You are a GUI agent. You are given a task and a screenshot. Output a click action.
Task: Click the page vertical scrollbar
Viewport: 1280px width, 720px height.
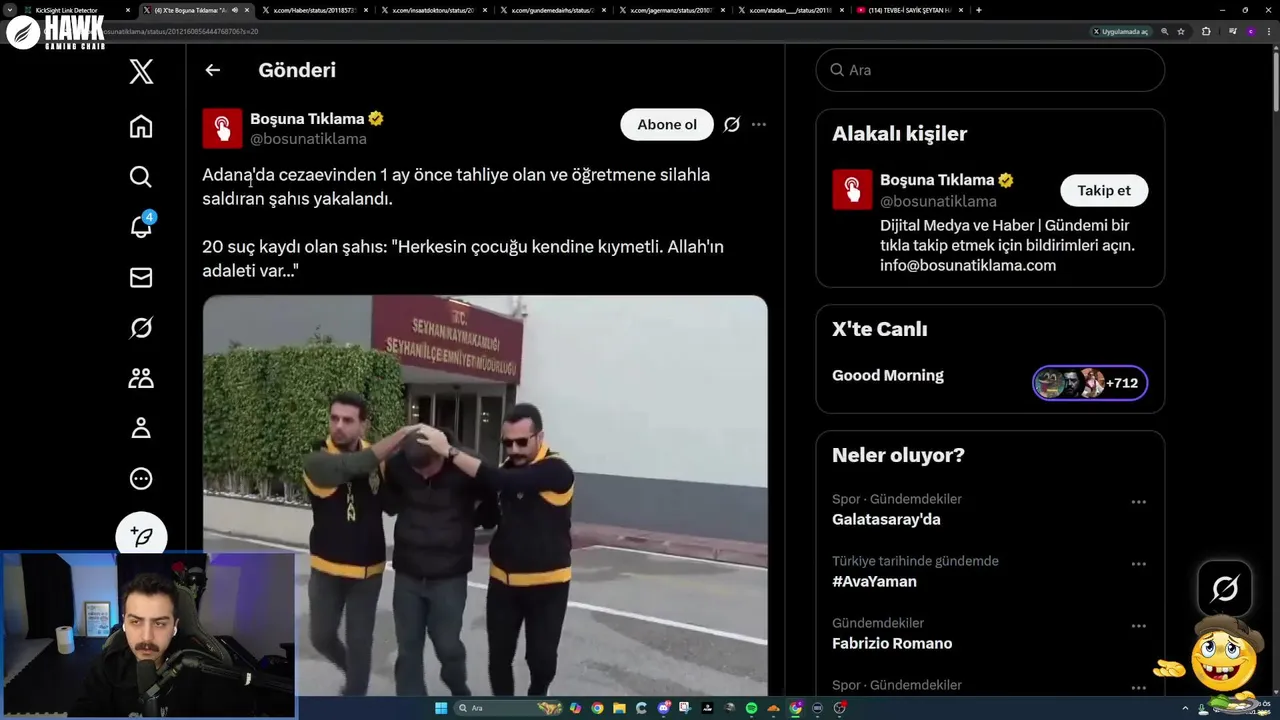1275,80
